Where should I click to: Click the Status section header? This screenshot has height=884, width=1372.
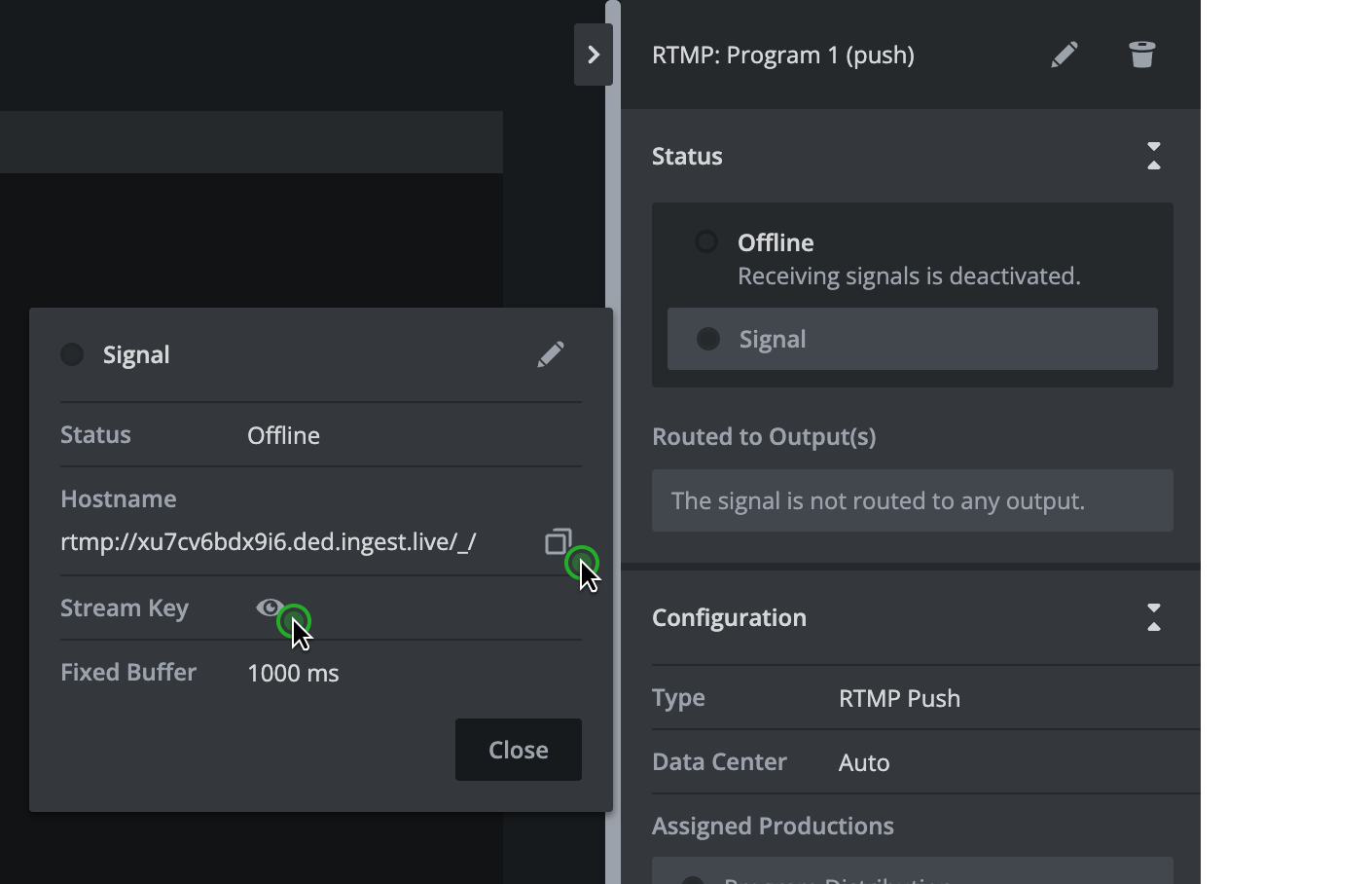click(x=687, y=156)
